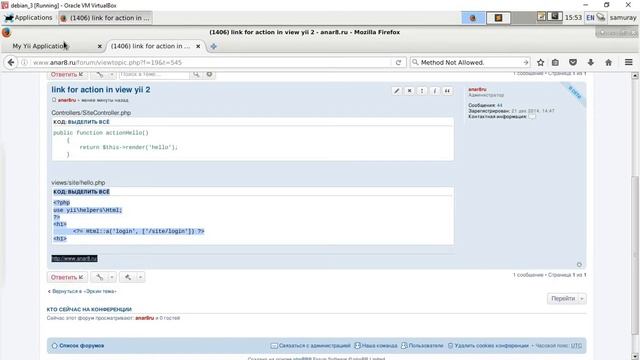
Task: Open advanced search gear button
Action: click(x=209, y=74)
